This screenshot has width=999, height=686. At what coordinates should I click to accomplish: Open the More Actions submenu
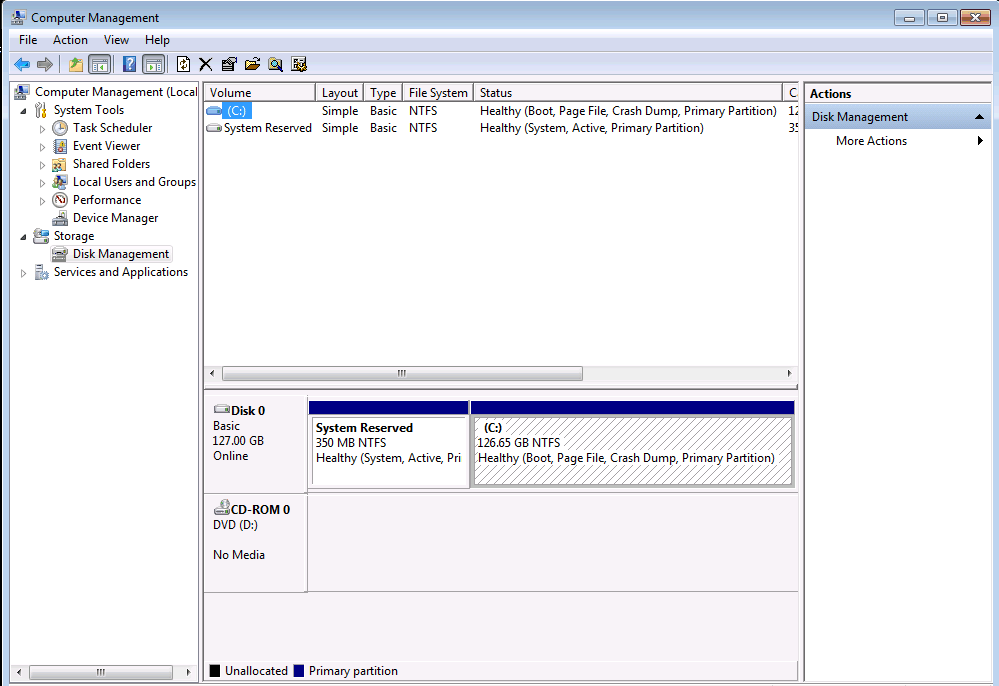click(898, 141)
